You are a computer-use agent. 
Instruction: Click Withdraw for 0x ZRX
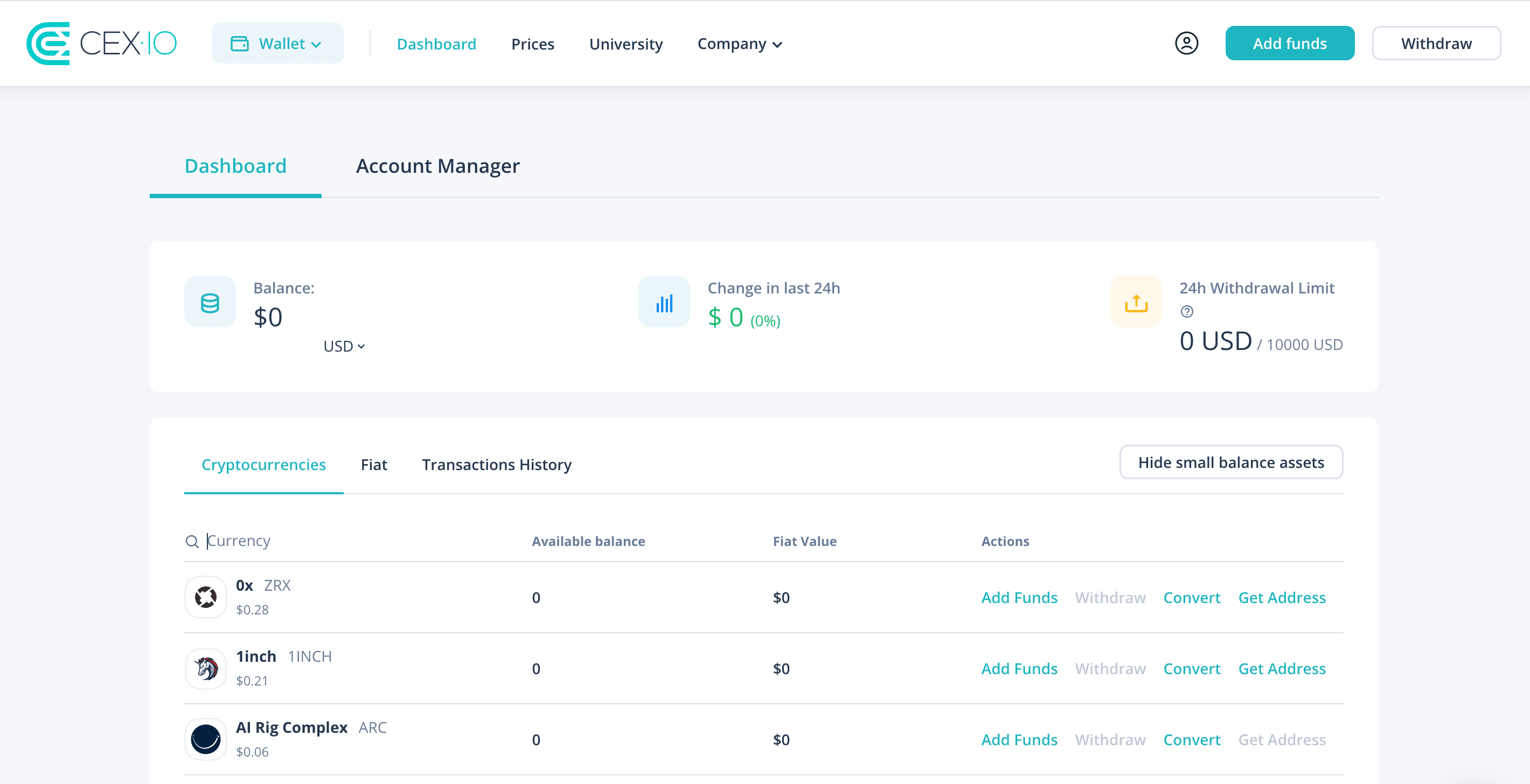[x=1110, y=598]
